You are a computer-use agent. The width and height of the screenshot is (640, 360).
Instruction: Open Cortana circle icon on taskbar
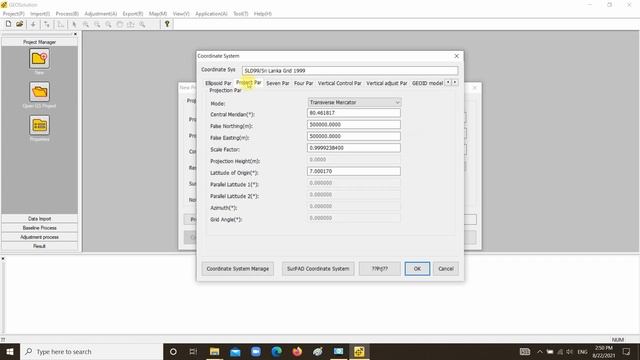pos(173,351)
